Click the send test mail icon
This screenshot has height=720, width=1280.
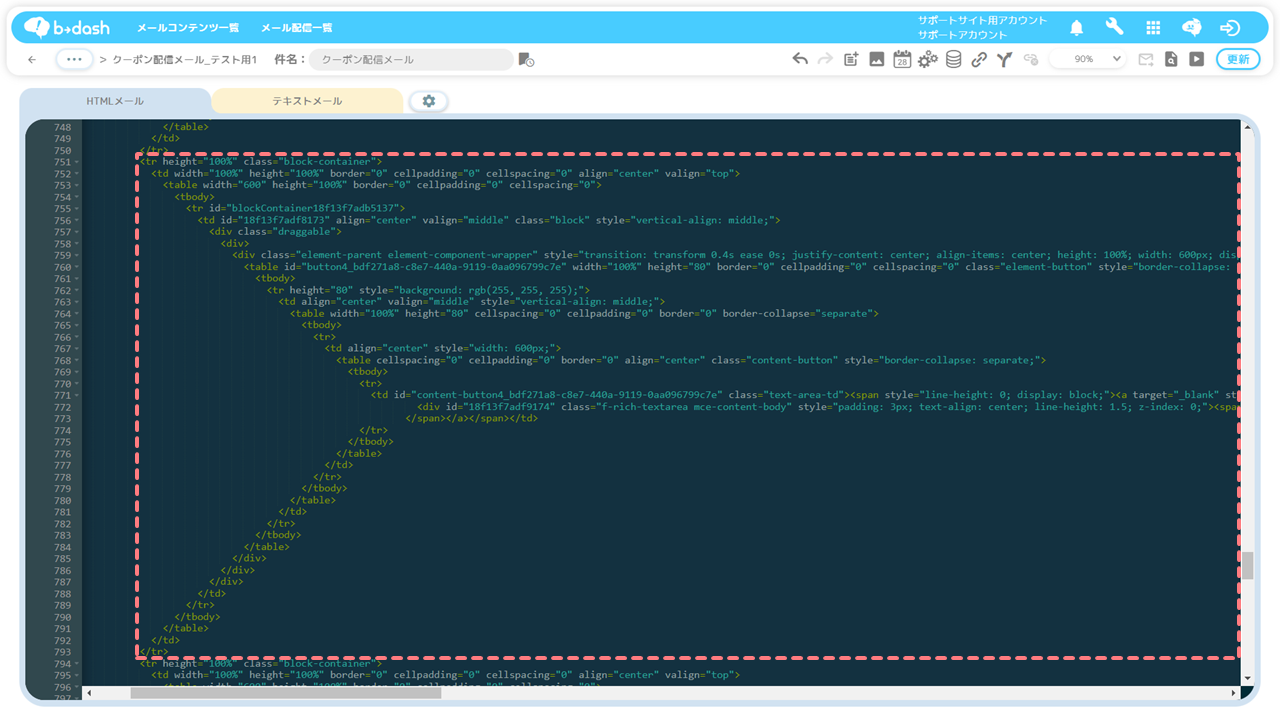pos(1146,59)
